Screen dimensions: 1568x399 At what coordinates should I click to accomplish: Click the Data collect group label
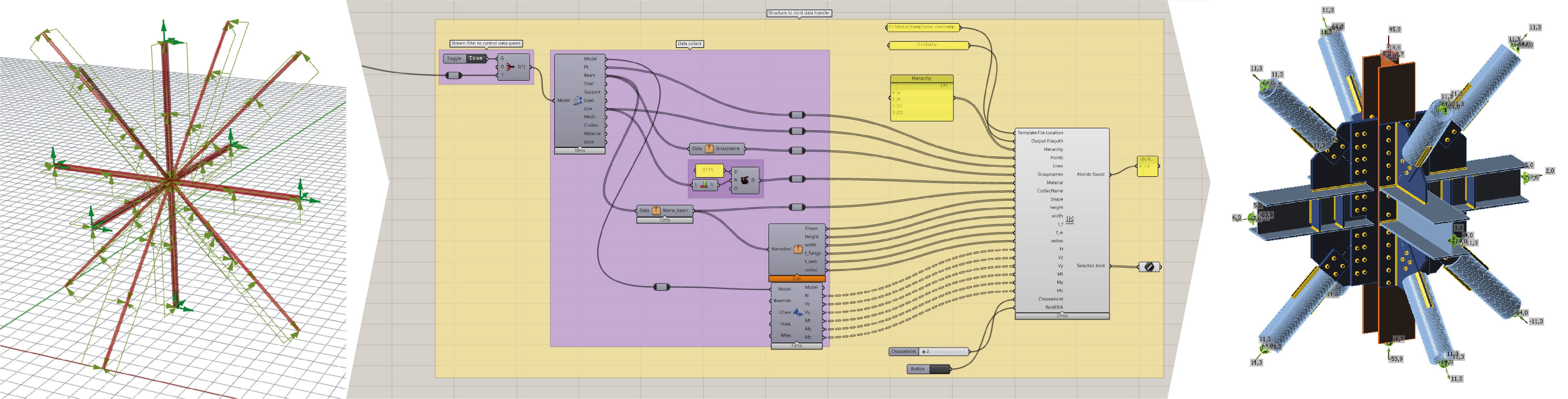click(690, 44)
